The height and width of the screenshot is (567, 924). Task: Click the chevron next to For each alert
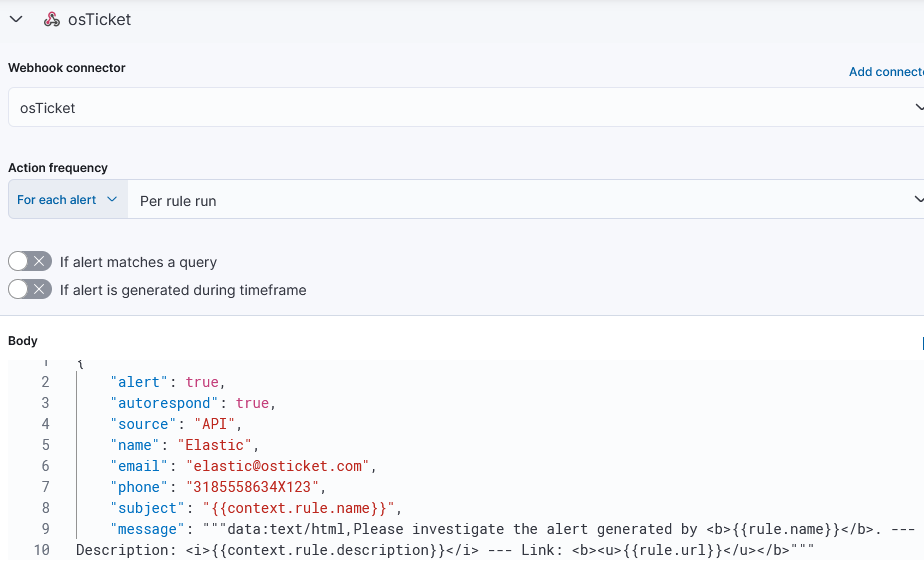click(x=111, y=200)
